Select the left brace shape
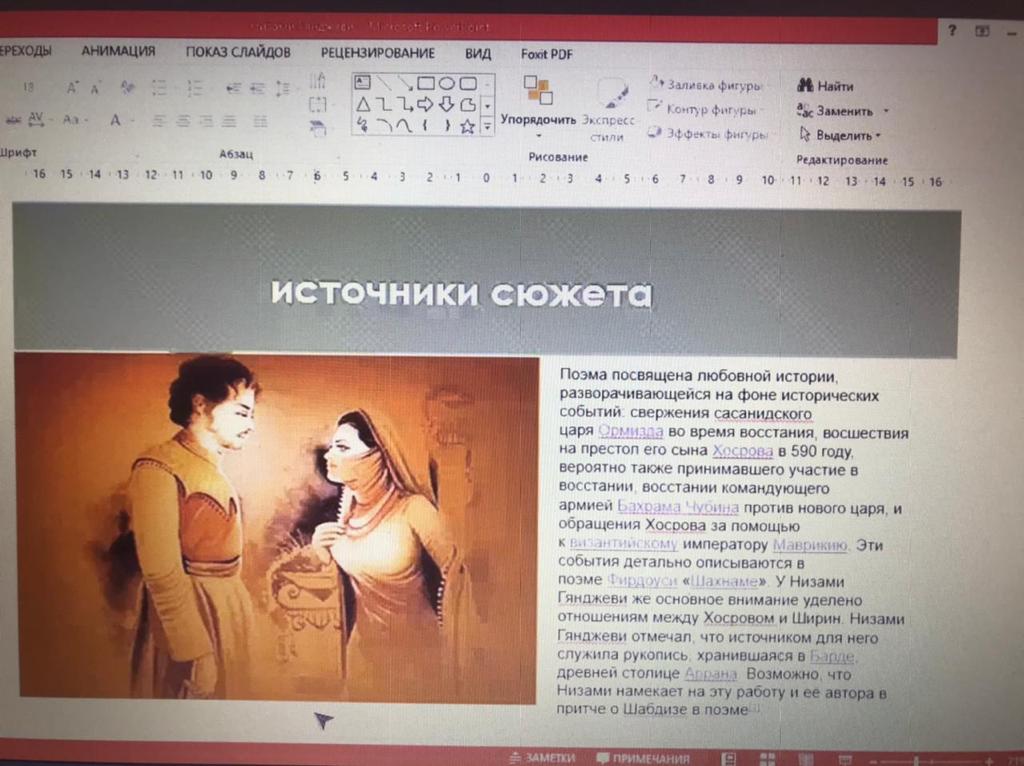 point(426,125)
